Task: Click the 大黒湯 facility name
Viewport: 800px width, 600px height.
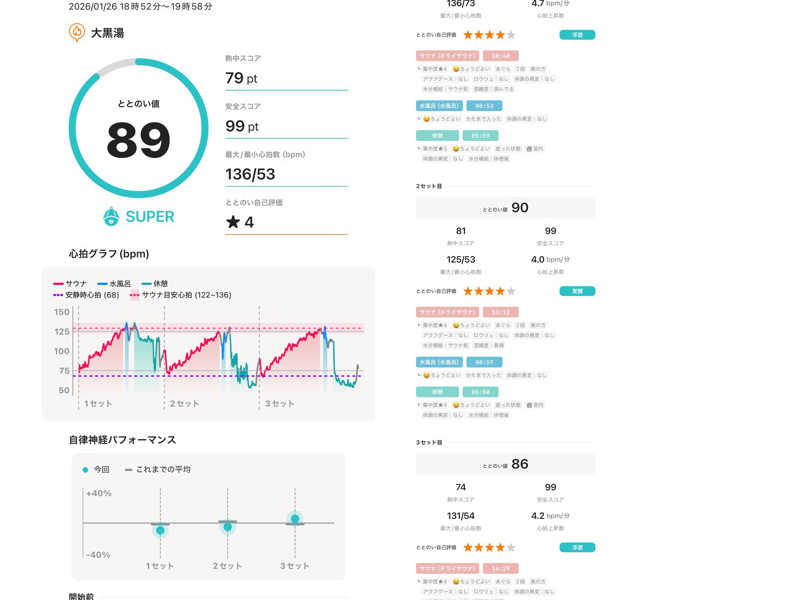Action: (107, 33)
